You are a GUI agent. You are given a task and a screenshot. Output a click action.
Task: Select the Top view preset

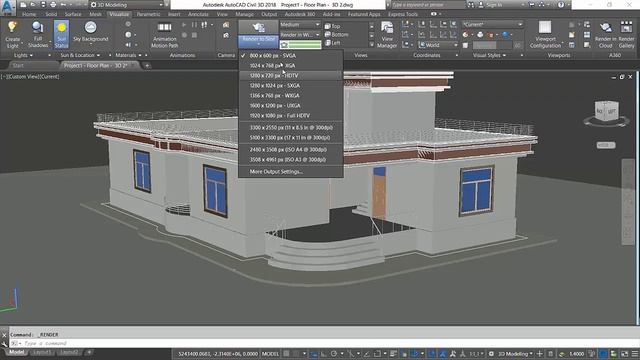[x=332, y=26]
